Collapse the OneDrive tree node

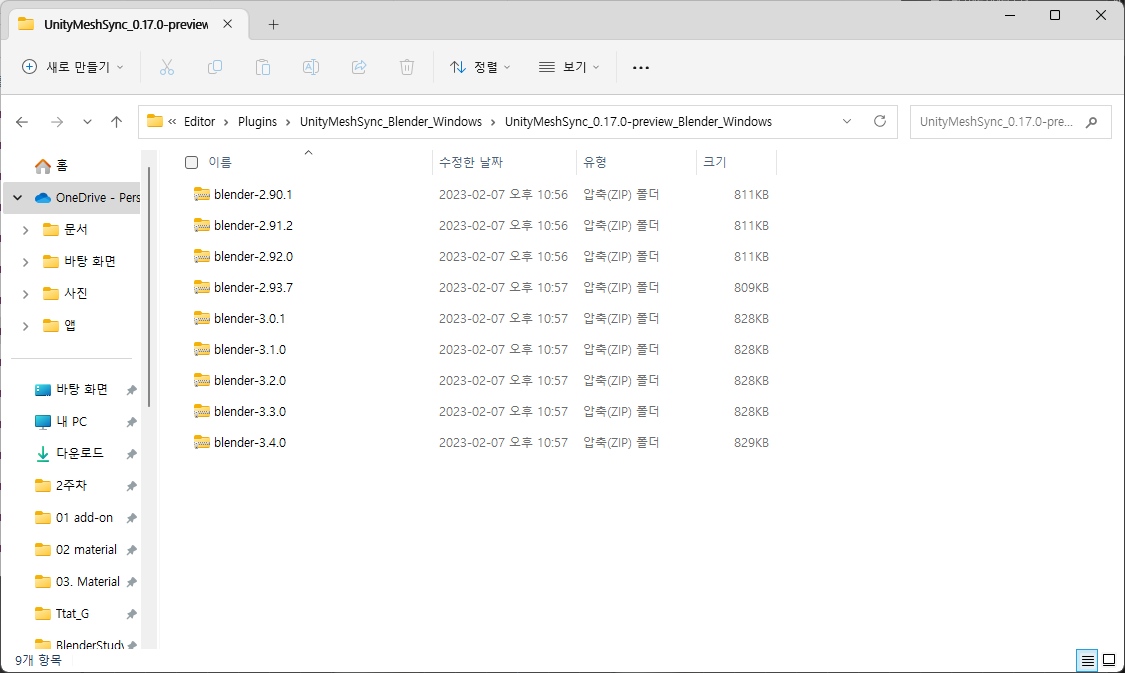click(17, 197)
